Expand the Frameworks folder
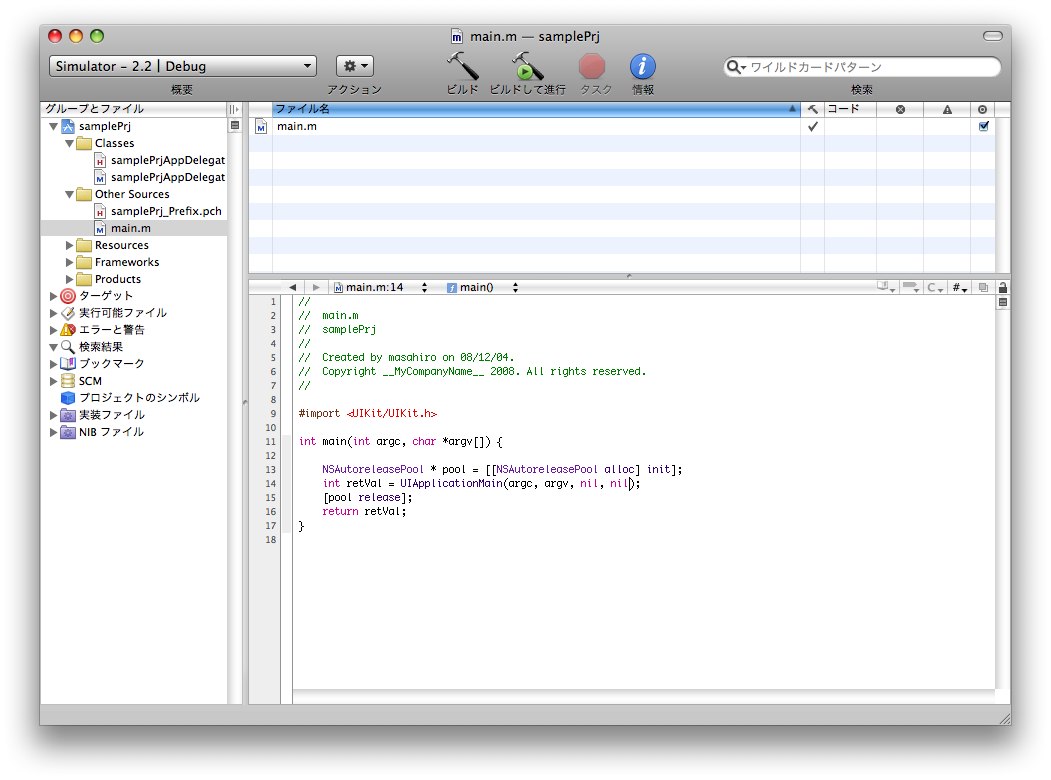This screenshot has width=1051, height=780. click(70, 262)
